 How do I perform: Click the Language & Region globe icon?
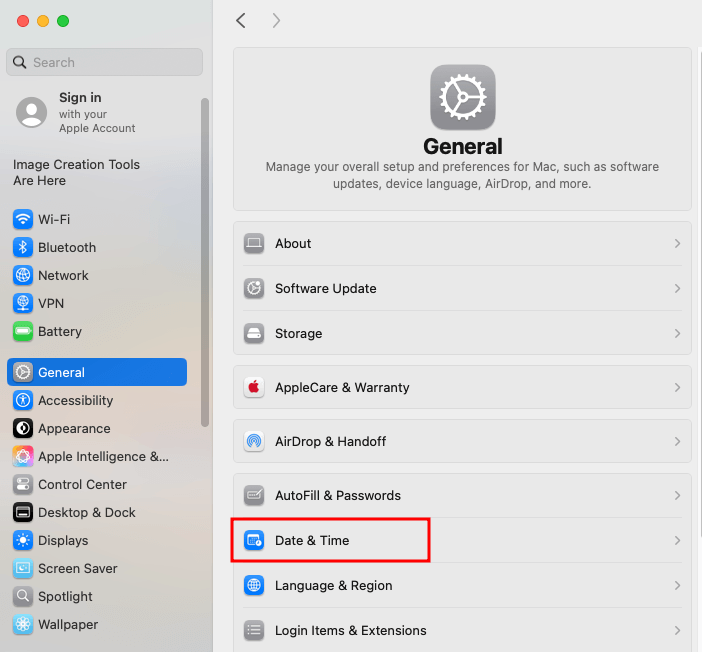pos(254,585)
